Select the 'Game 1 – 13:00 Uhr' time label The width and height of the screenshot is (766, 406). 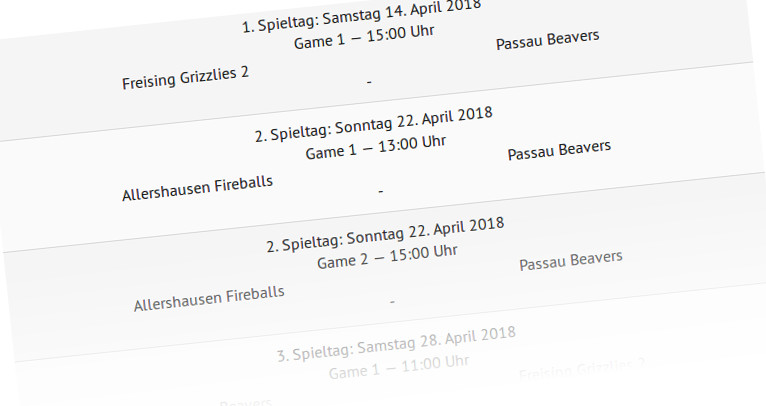(376, 147)
